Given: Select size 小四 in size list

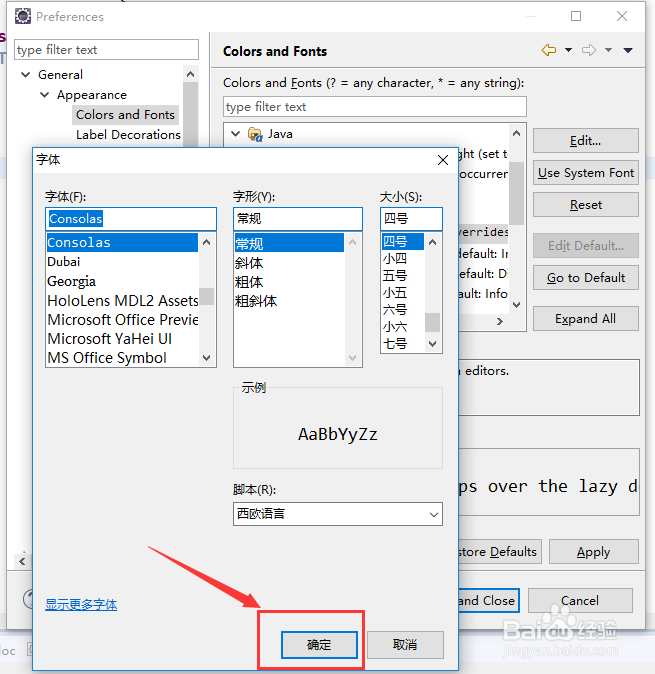Looking at the screenshot, I should 403,258.
